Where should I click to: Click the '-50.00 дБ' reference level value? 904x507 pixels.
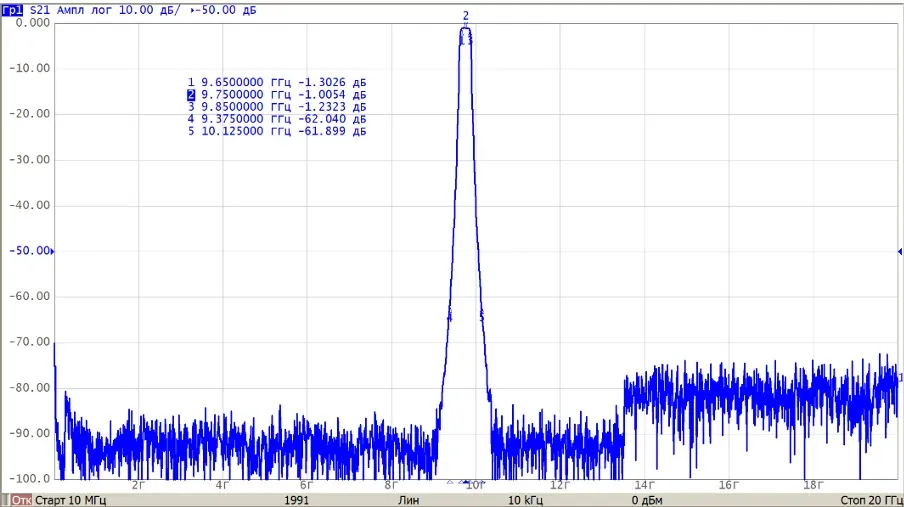(226, 10)
